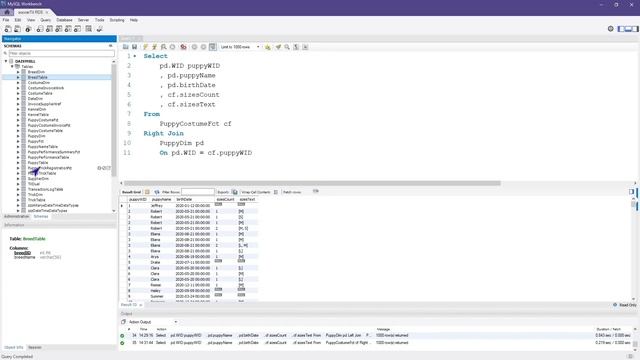Select the TransactionLogTable table

tap(45, 189)
